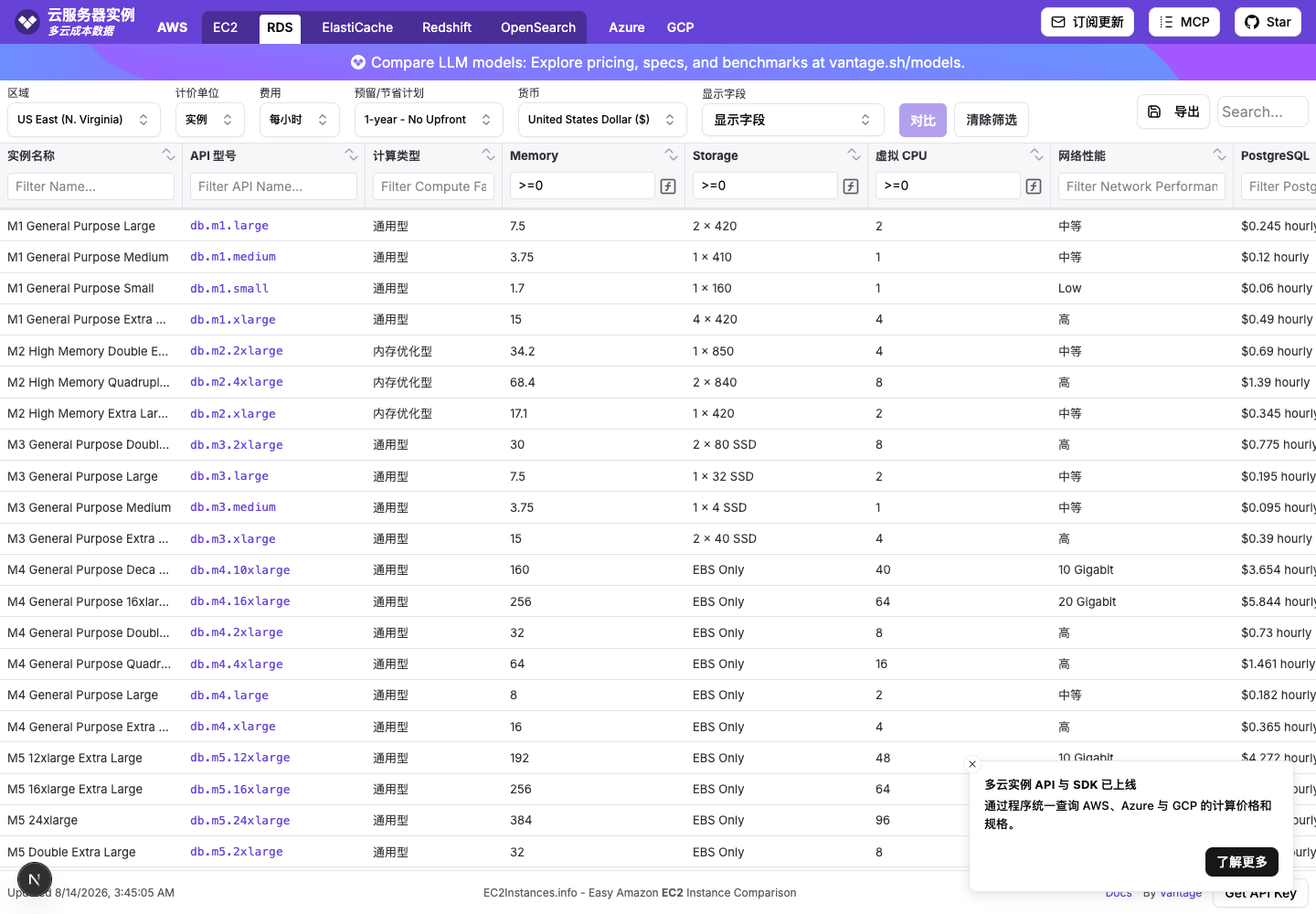Focus the Filter Name input field

pyautogui.click(x=91, y=186)
